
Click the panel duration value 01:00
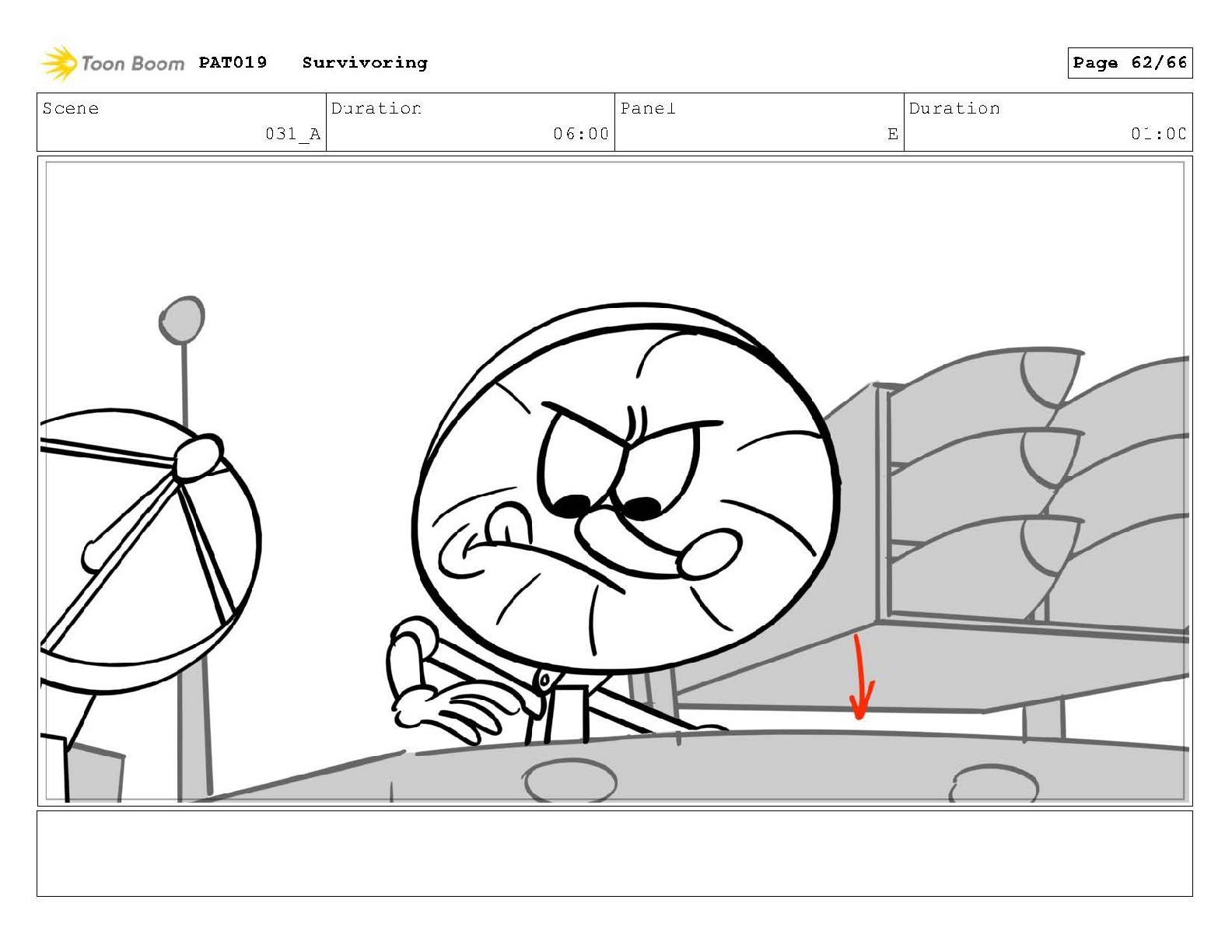[x=1159, y=134]
